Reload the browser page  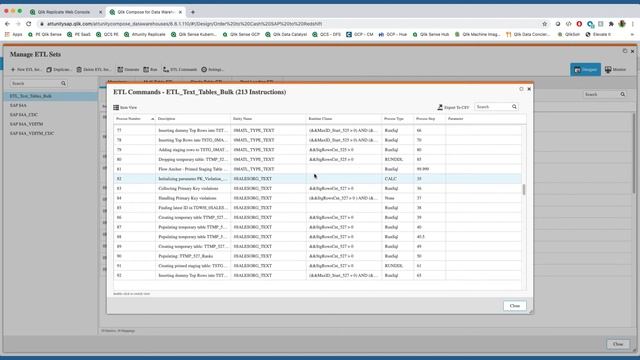pyautogui.click(x=29, y=24)
